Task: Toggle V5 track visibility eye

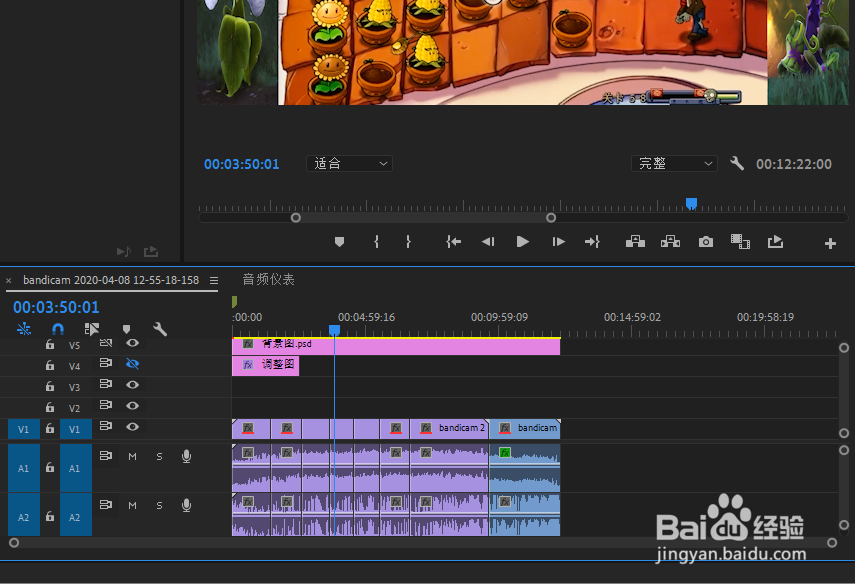Action: [133, 343]
